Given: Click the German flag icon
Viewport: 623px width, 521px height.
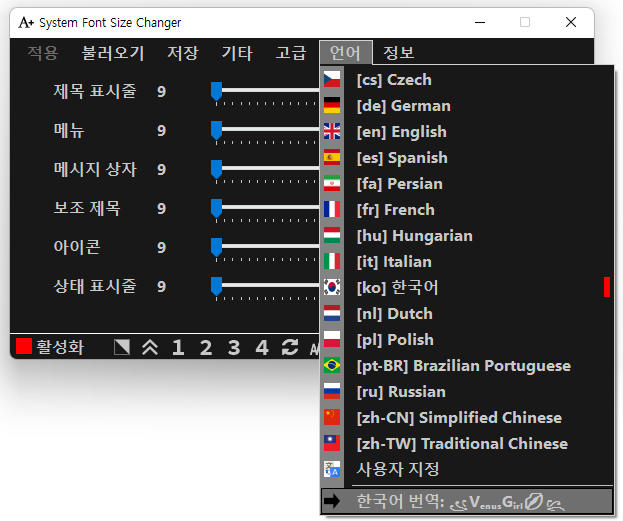Looking at the screenshot, I should point(332,105).
